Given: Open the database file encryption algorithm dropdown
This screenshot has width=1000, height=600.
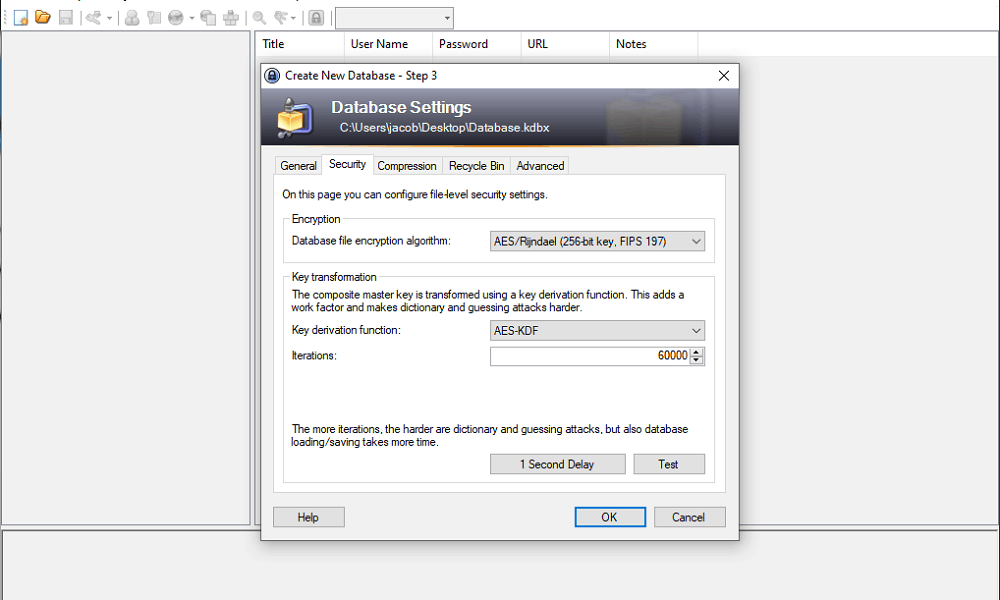Looking at the screenshot, I should point(597,242).
